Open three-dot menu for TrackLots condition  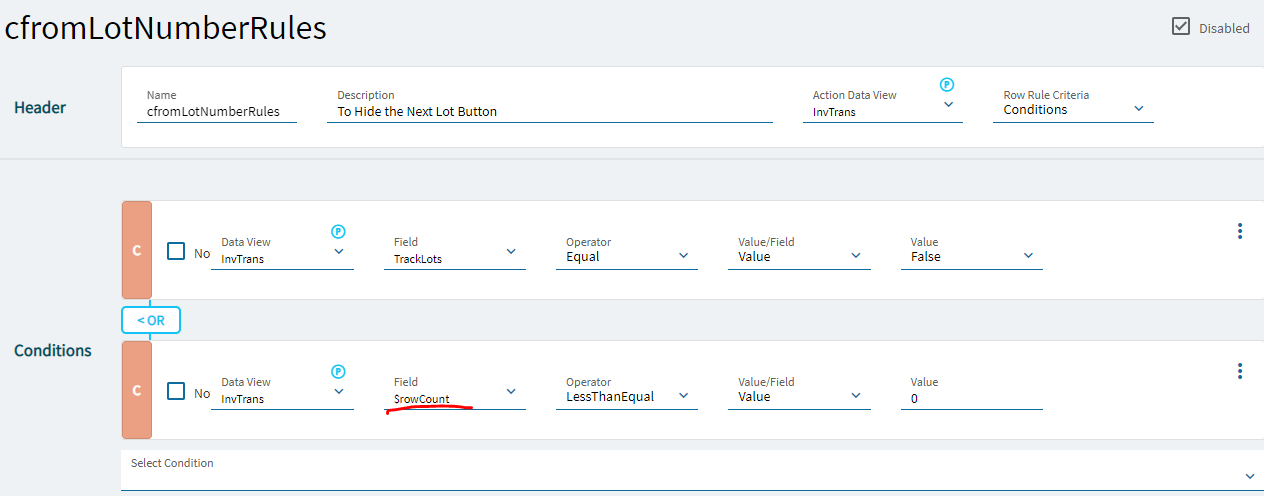point(1240,231)
